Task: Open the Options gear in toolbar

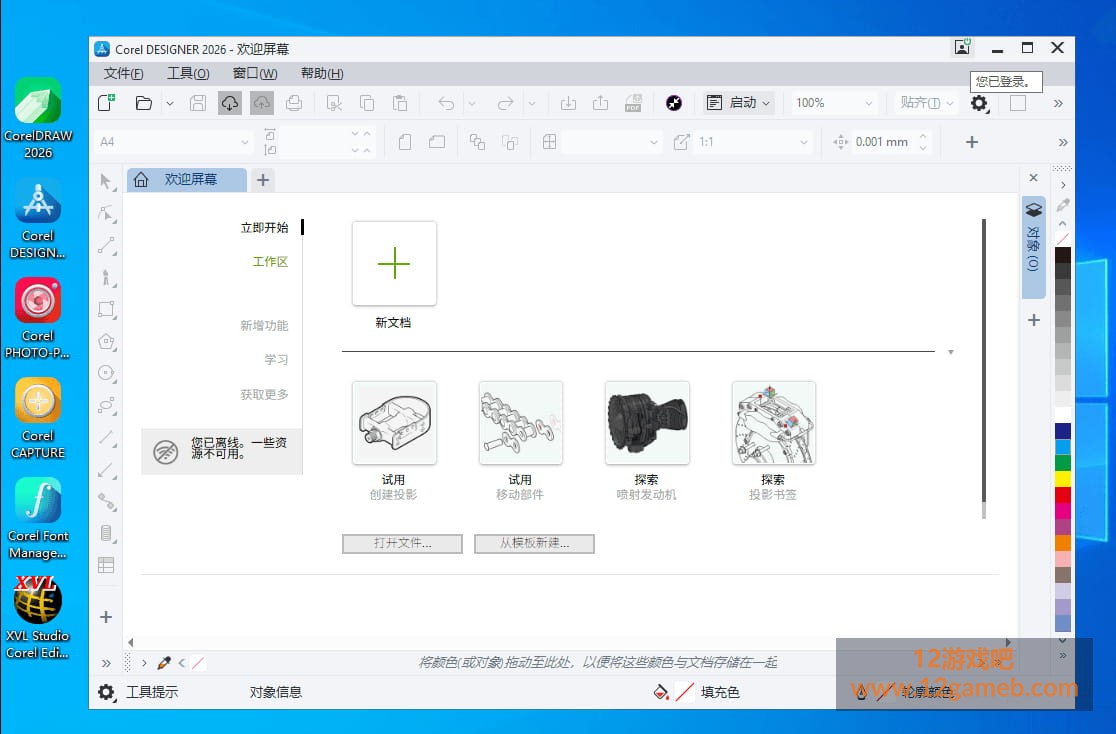Action: click(979, 103)
